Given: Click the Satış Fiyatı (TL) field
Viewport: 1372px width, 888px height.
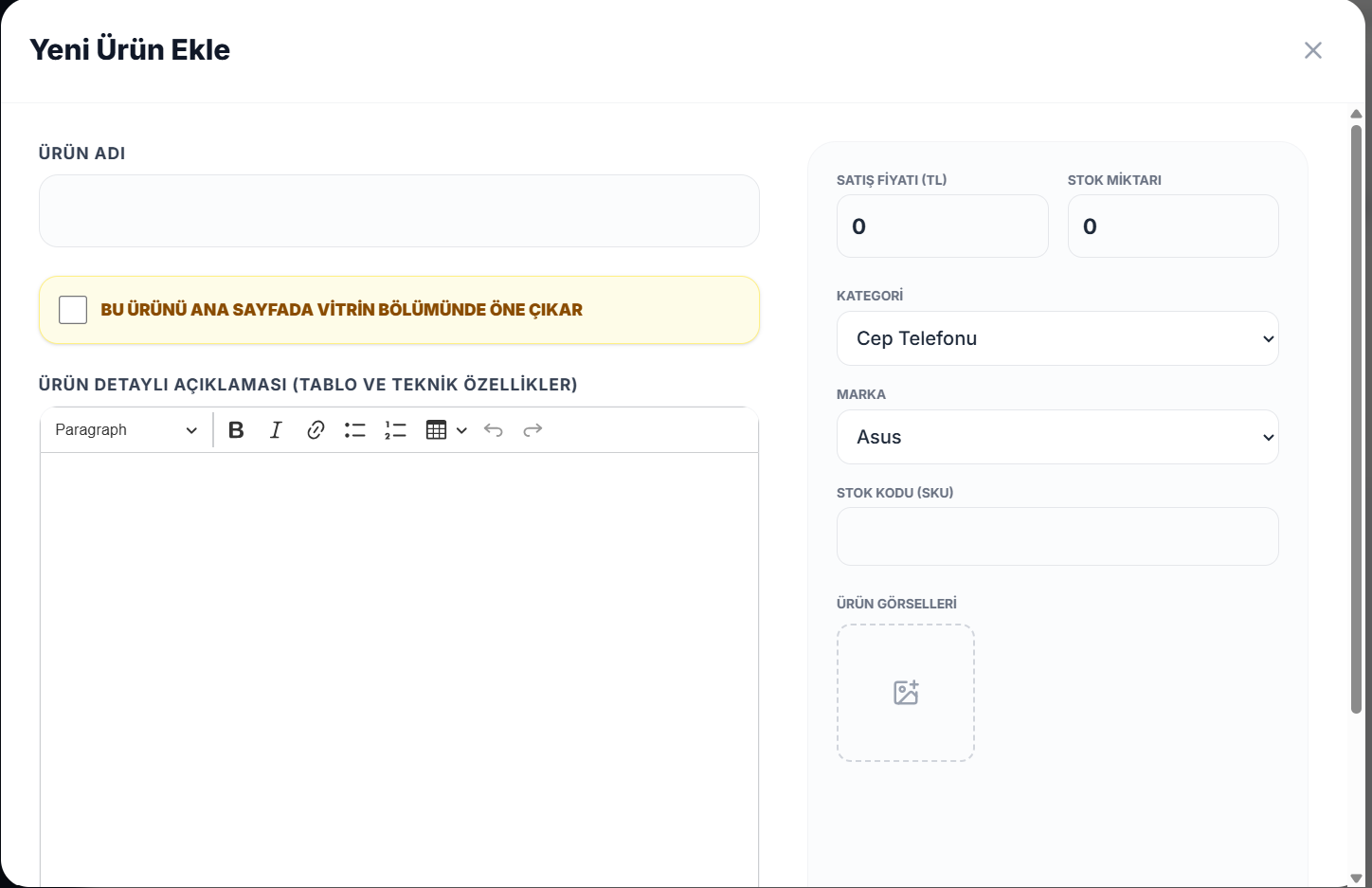Looking at the screenshot, I should pyautogui.click(x=942, y=227).
